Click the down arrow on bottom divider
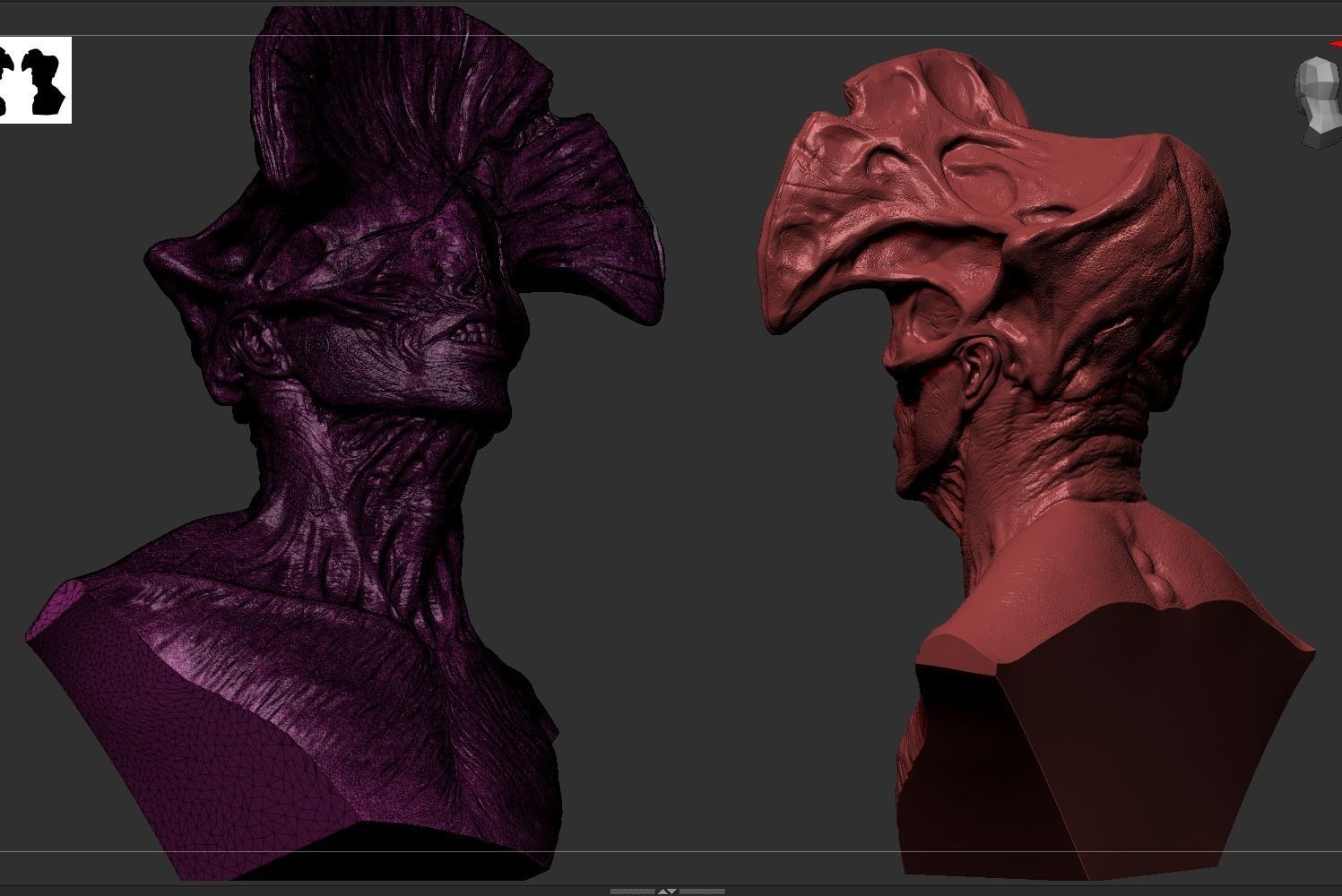 pyautogui.click(x=672, y=892)
